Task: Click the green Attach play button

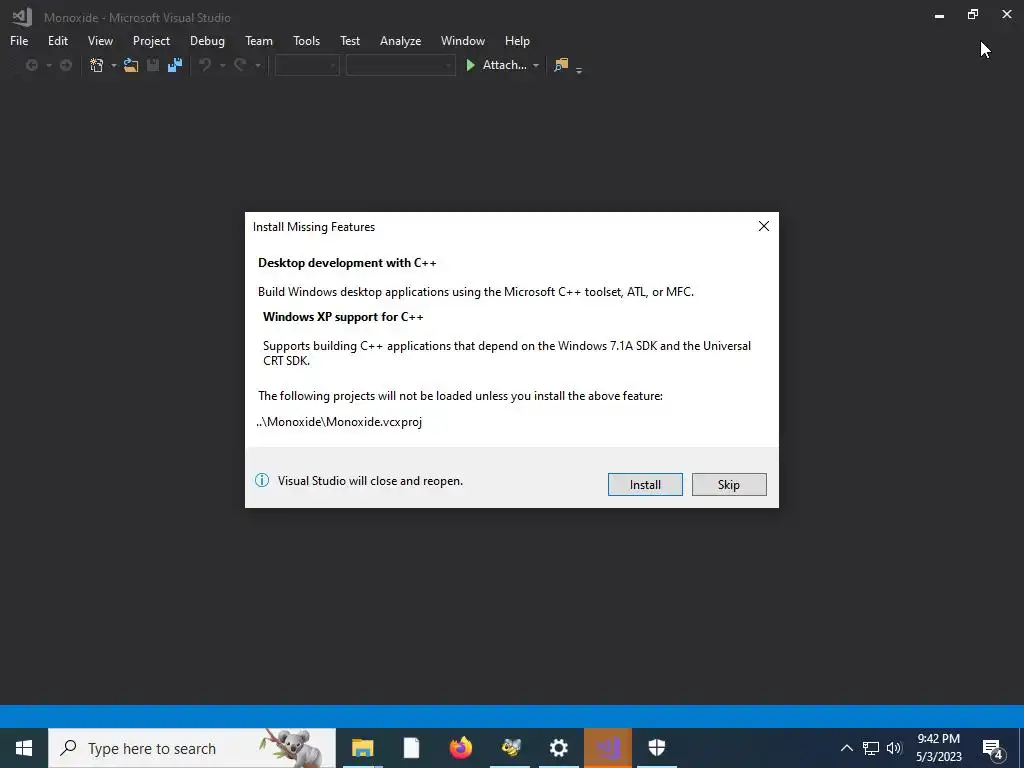Action: [470, 65]
